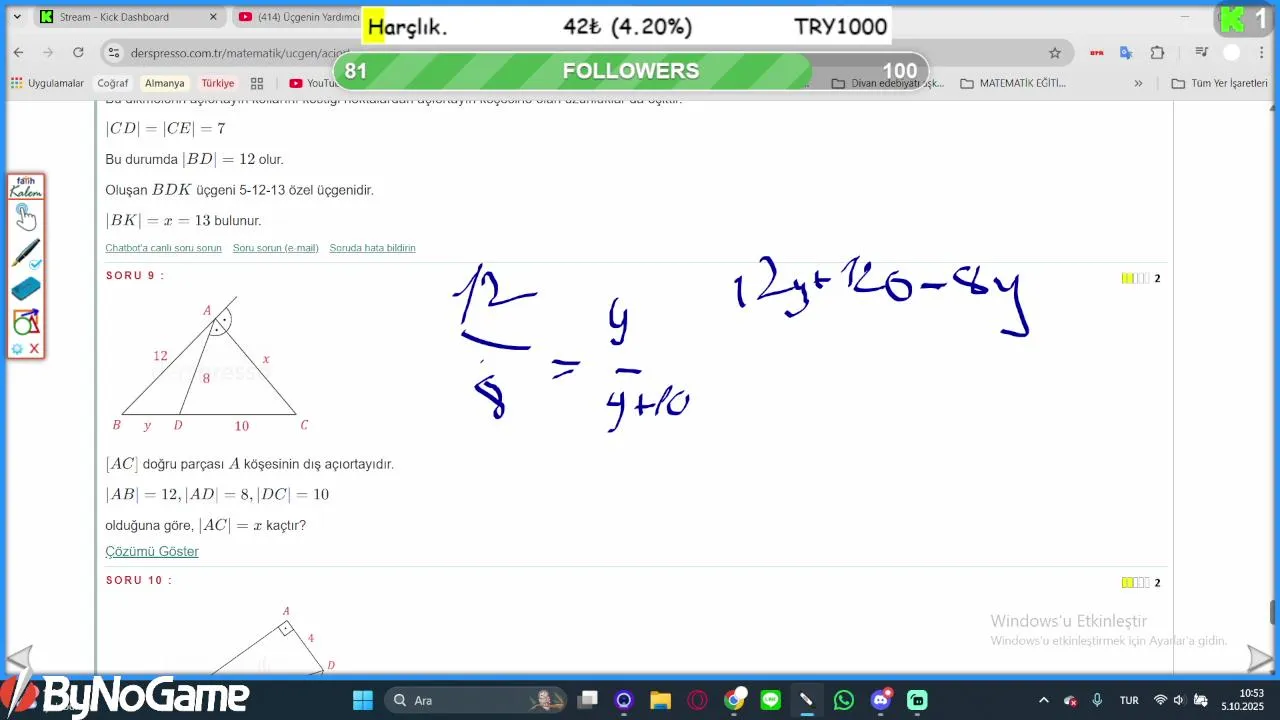Close Fatih Kalem toolbar with red X
The height and width of the screenshot is (720, 1280).
34,349
